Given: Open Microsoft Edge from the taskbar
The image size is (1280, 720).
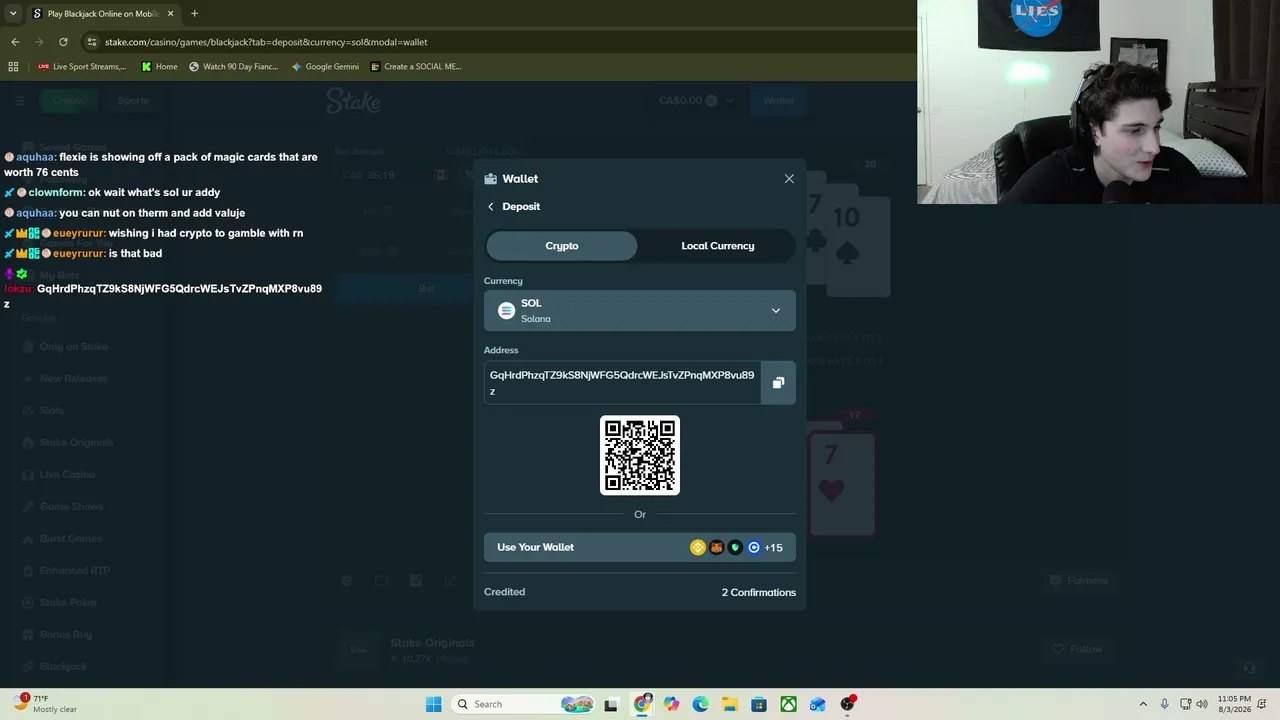Looking at the screenshot, I should 700,704.
